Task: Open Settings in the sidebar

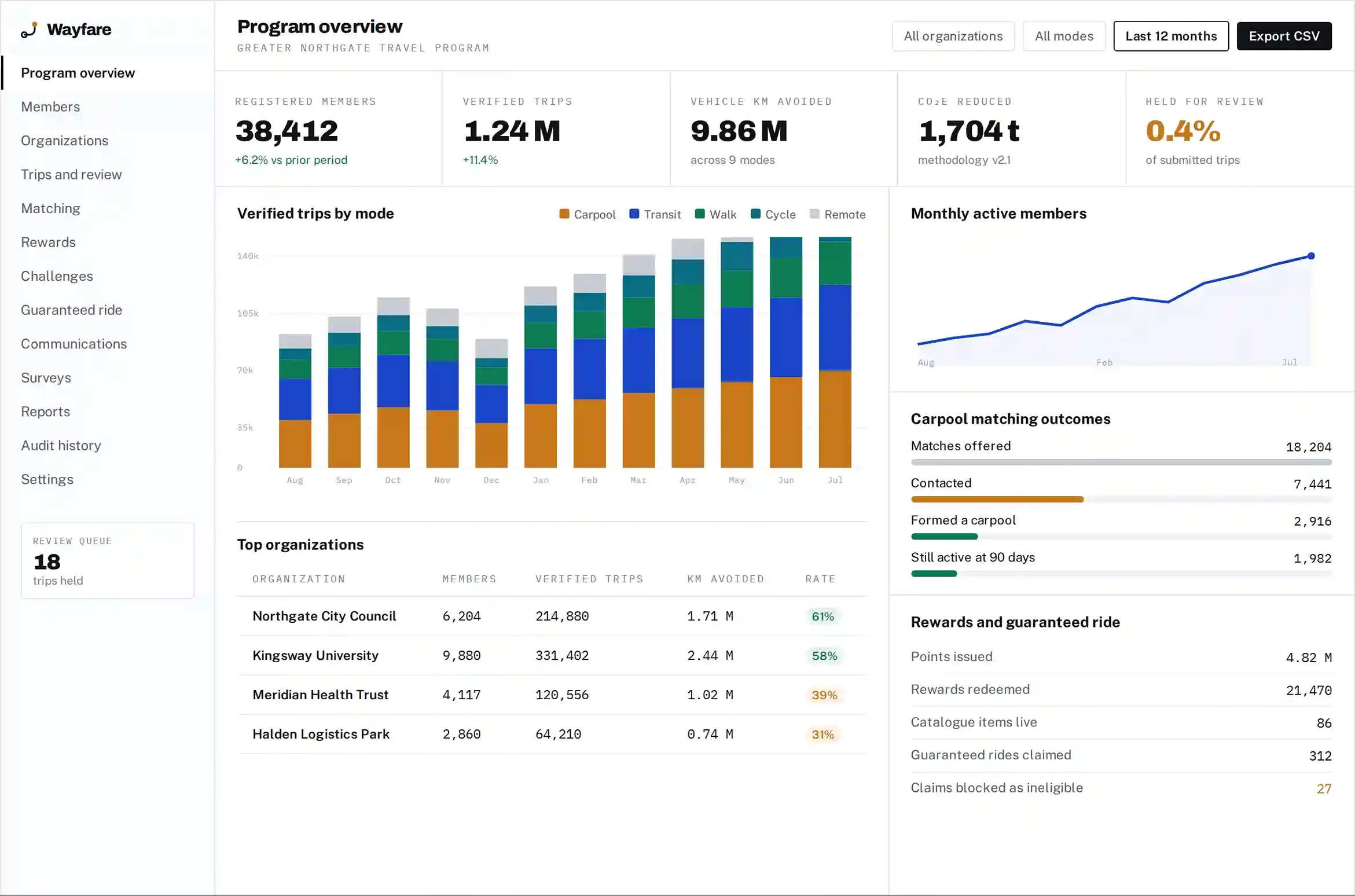Action: [x=108, y=479]
